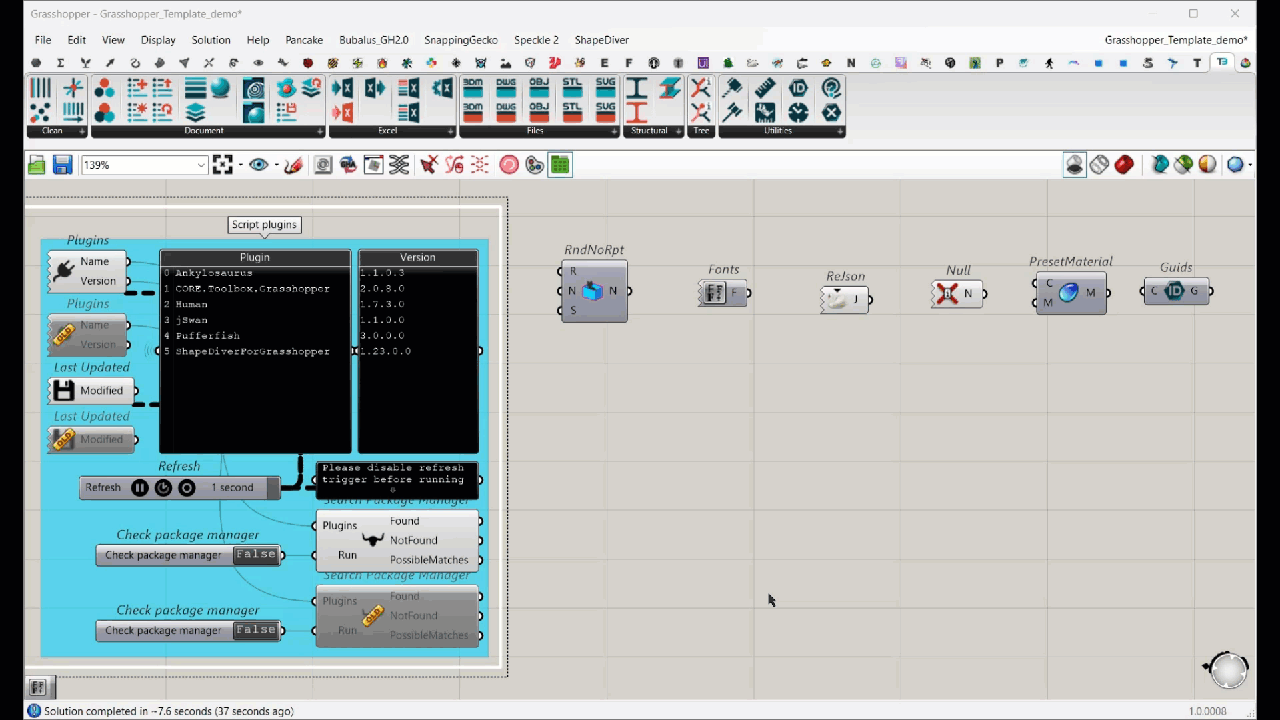This screenshot has width=1280, height=720.
Task: Expand the Clean panel with its plus
Action: 82,131
